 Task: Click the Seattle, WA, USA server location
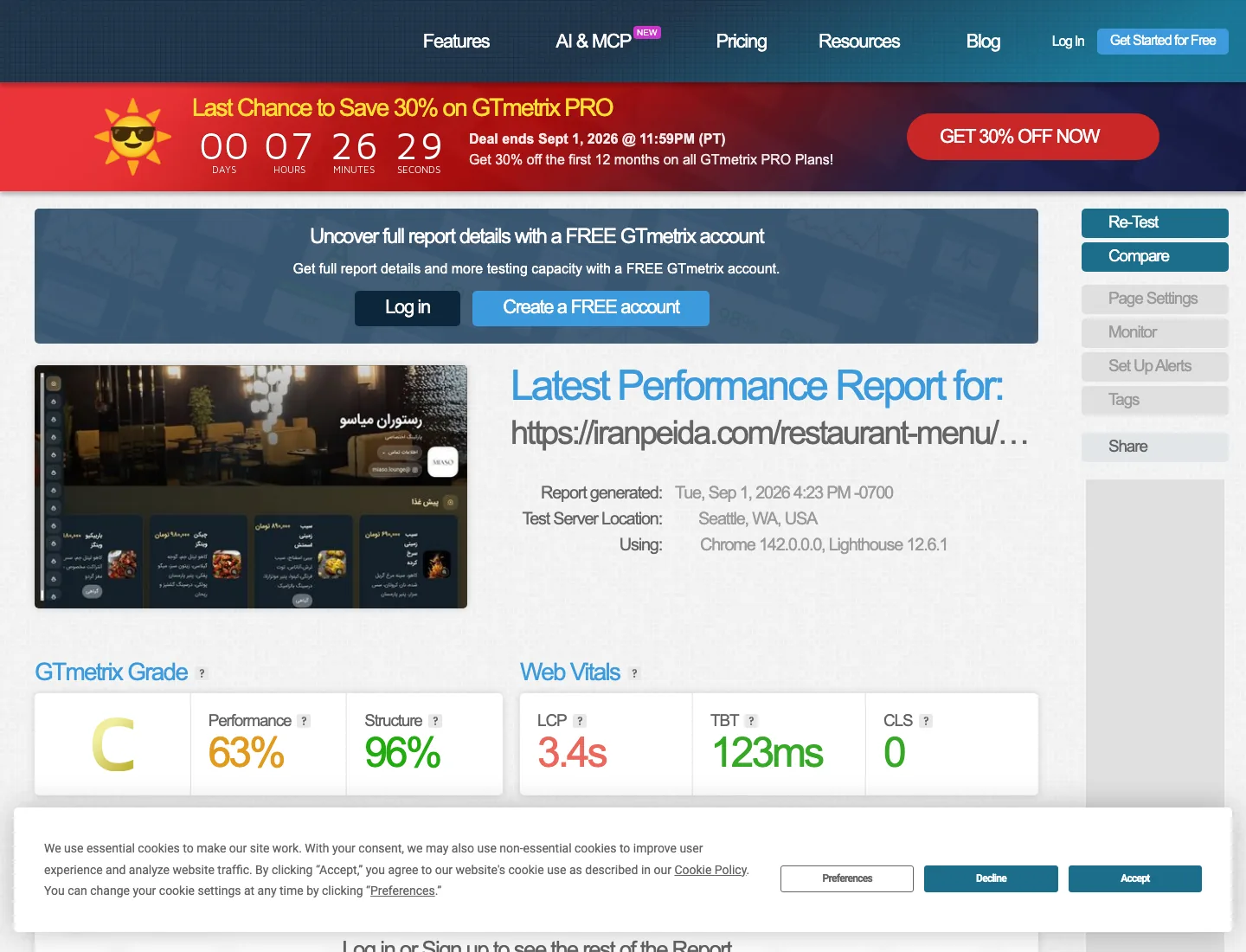[x=758, y=518]
